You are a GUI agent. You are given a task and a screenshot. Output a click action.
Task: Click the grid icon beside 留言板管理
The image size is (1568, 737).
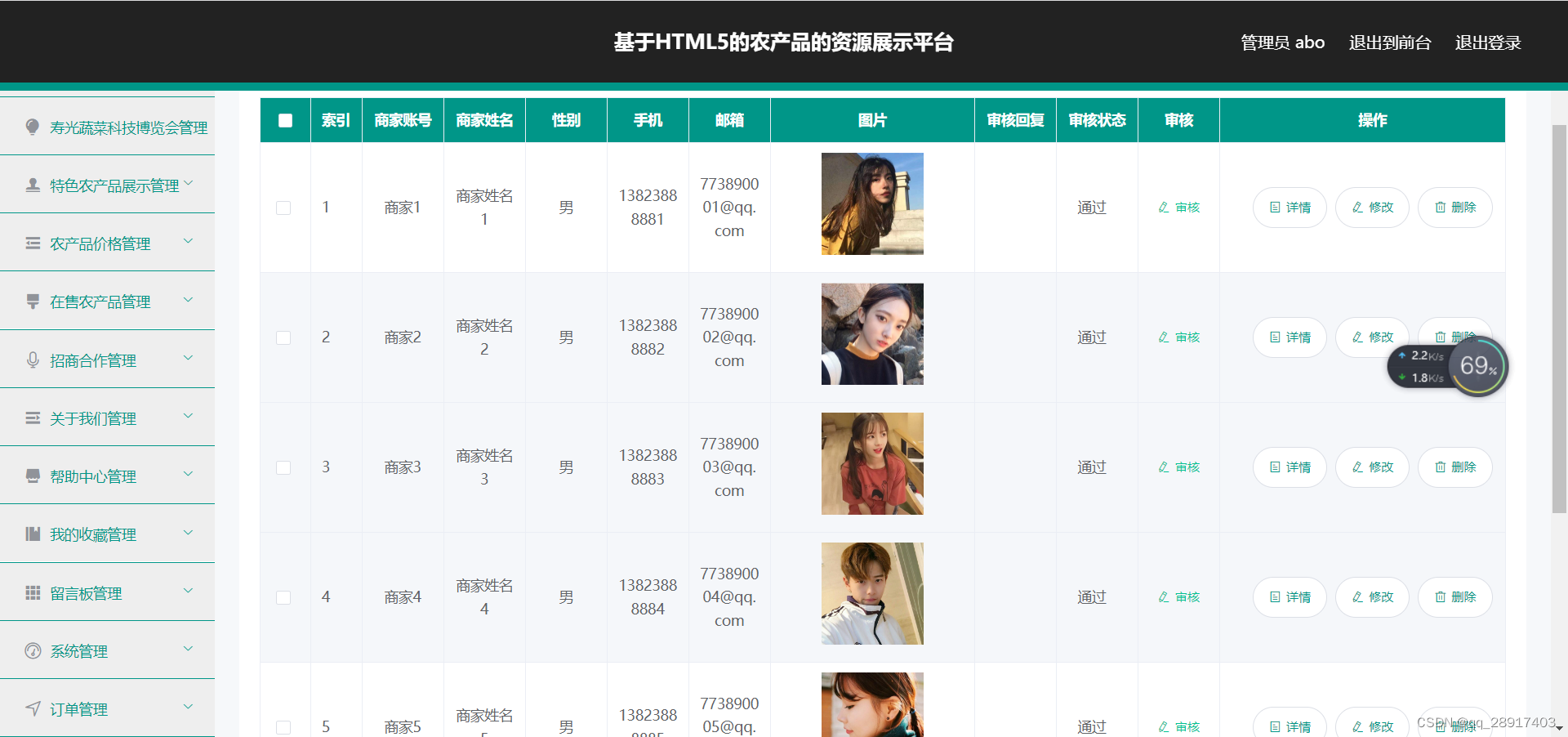(x=33, y=592)
